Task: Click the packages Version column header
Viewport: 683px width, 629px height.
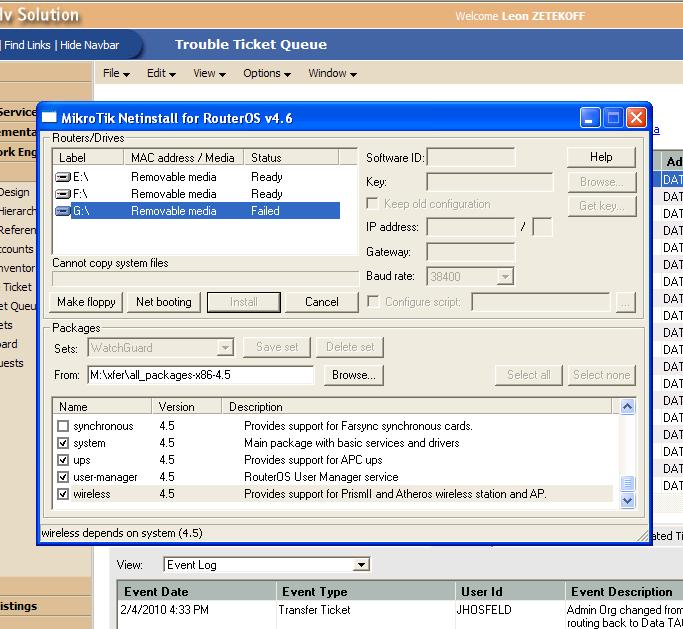Action: (x=187, y=407)
